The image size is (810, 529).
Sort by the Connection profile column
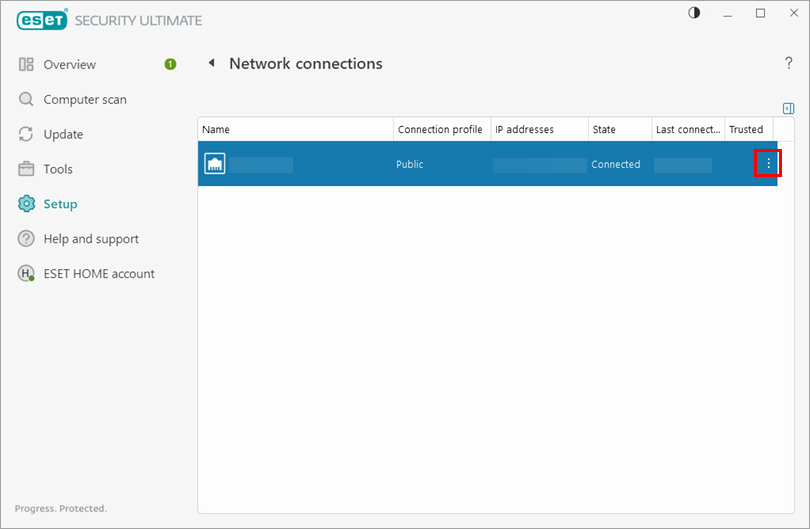[x=440, y=130]
